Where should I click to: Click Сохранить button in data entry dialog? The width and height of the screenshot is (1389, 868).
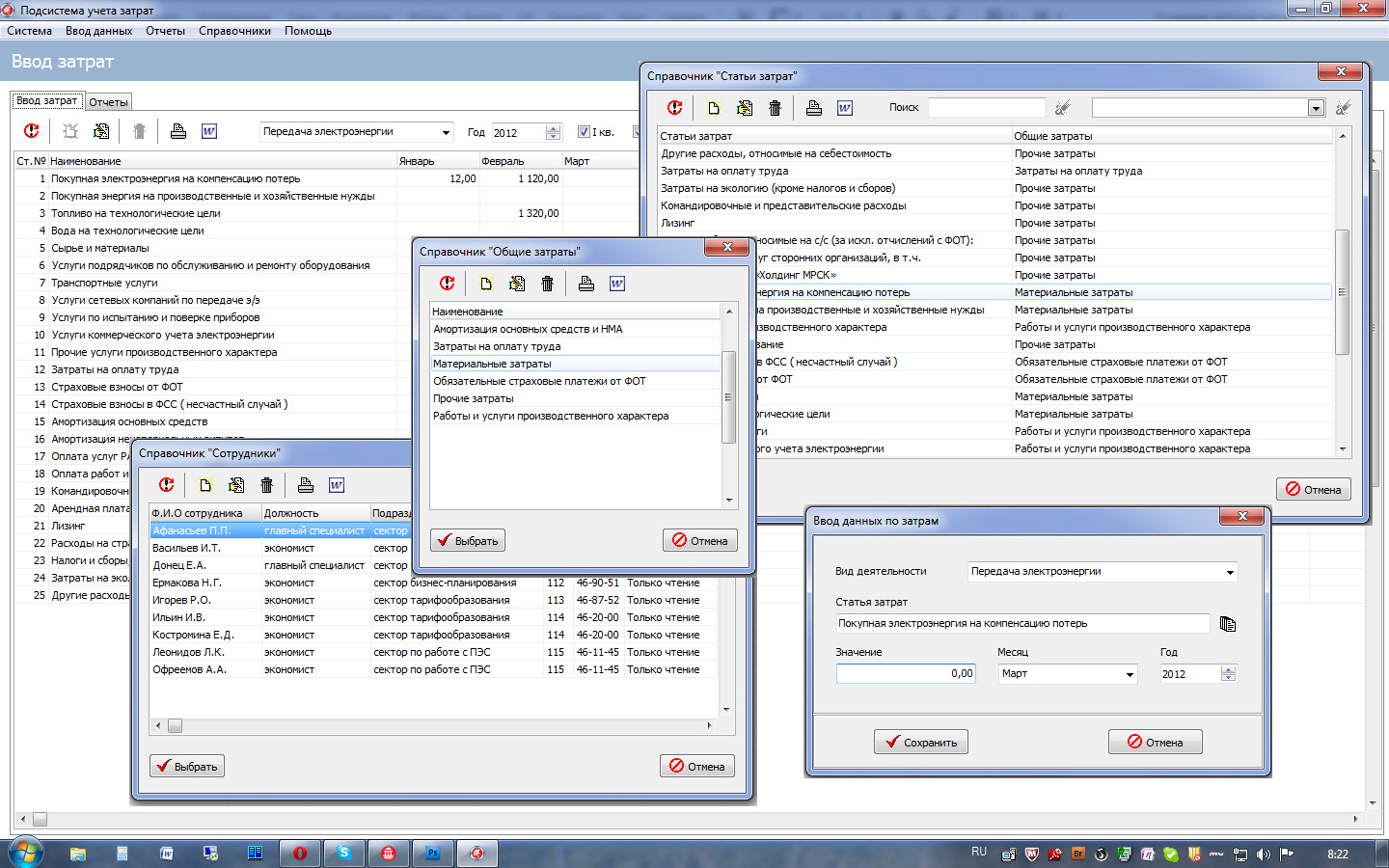[921, 743]
